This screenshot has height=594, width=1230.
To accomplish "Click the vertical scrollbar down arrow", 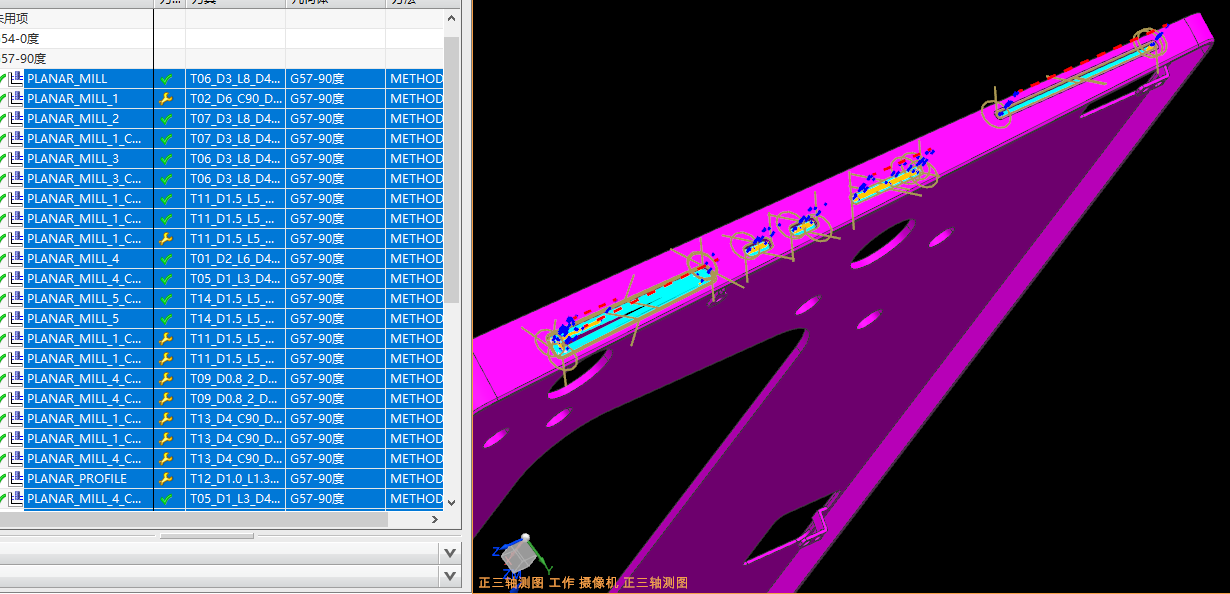I will [451, 503].
